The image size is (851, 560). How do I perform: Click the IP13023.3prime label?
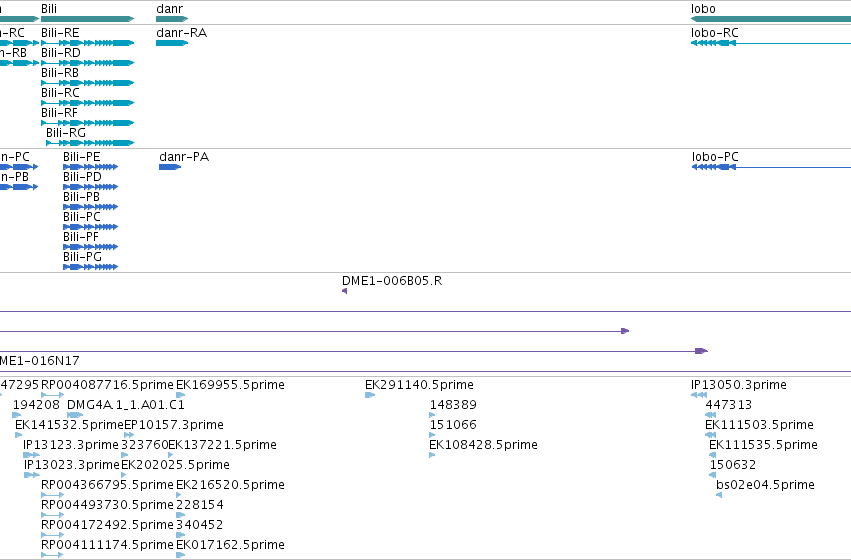(72, 465)
